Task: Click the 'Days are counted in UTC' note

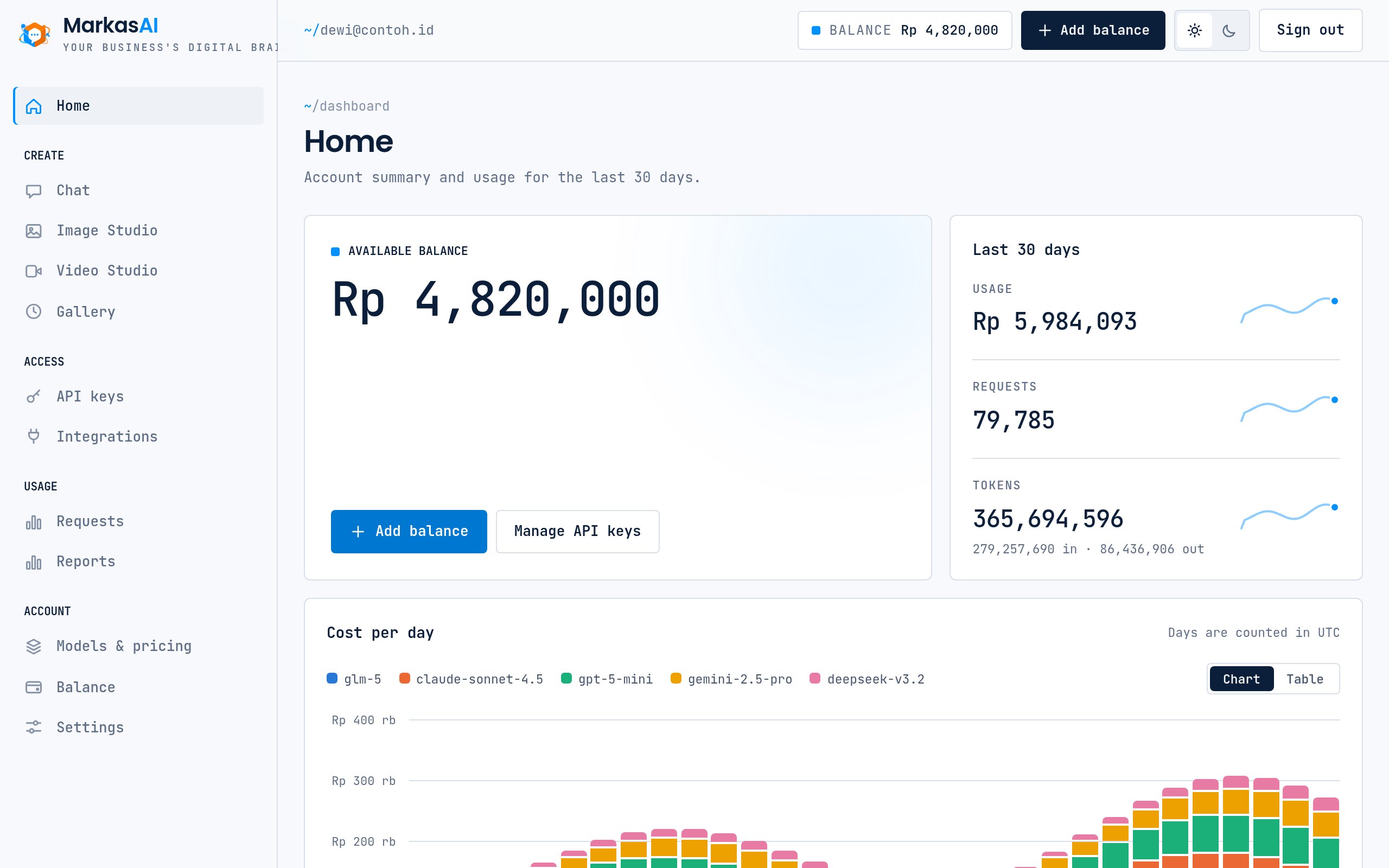Action: [1253, 633]
